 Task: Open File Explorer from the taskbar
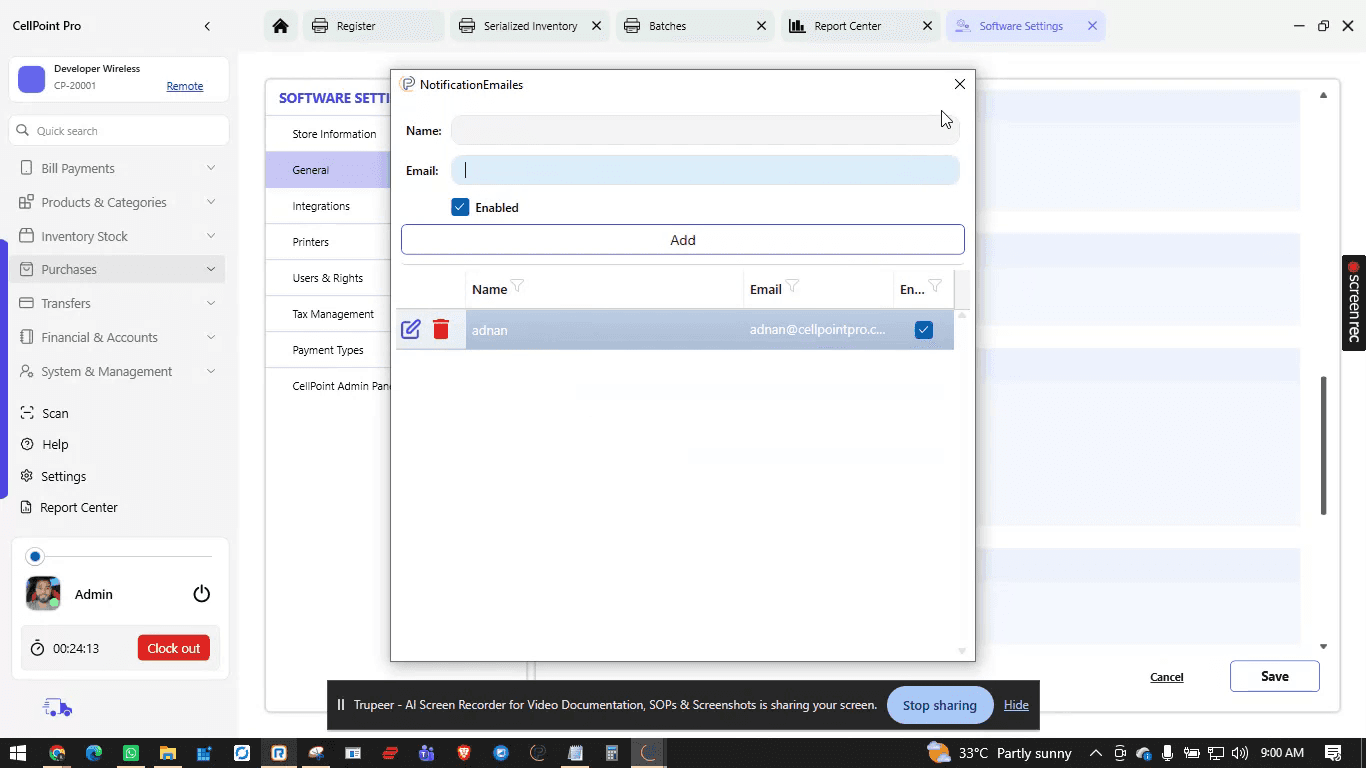coord(168,753)
